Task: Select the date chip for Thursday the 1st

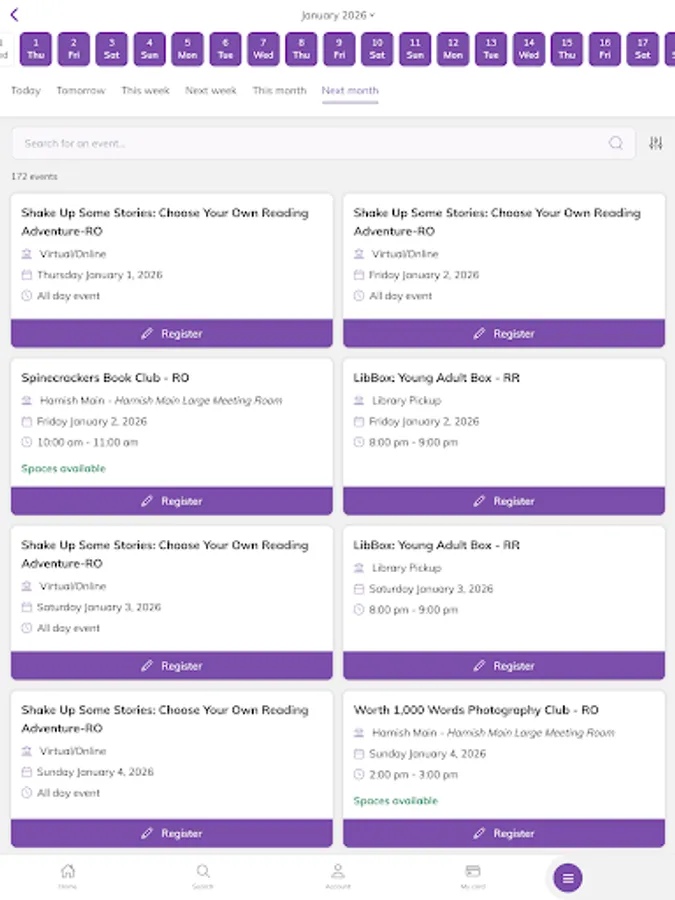Action: pyautogui.click(x=34, y=48)
